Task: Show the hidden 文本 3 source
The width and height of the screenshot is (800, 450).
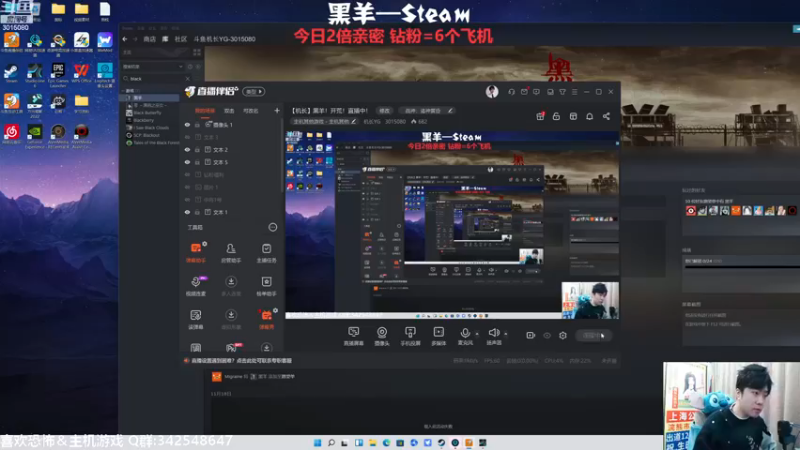Action: tap(187, 137)
